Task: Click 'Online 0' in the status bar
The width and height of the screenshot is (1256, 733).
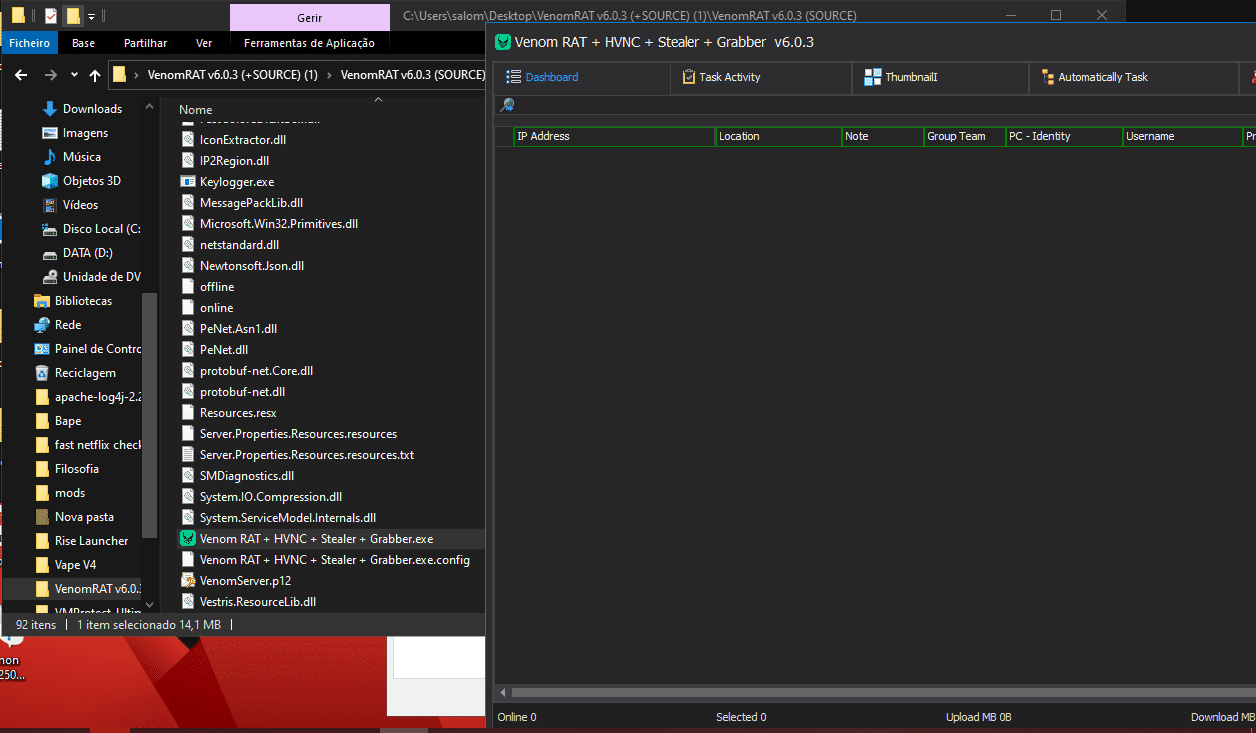Action: (x=517, y=717)
